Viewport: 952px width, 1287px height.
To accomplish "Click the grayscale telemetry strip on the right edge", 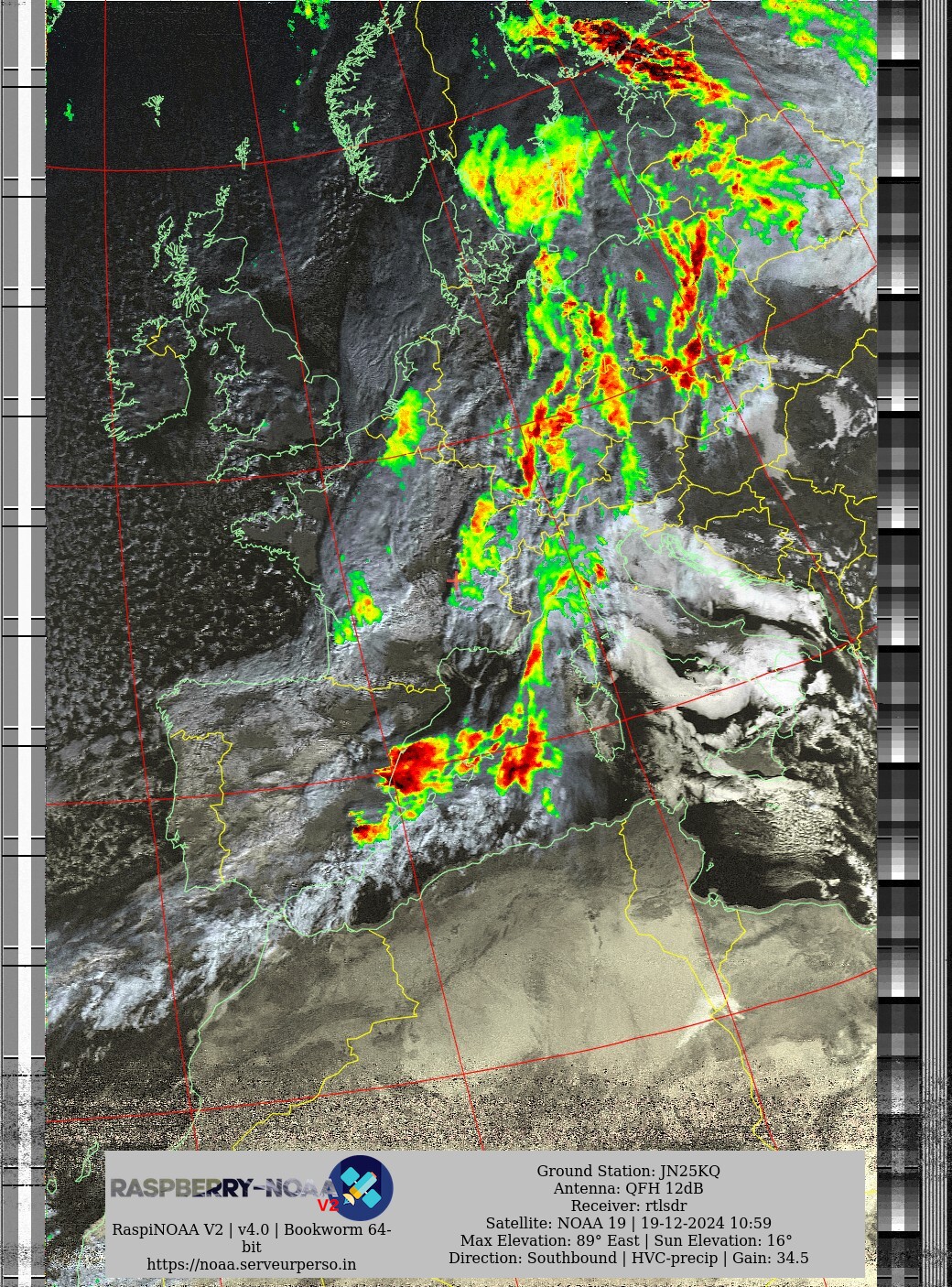I will click(899, 549).
